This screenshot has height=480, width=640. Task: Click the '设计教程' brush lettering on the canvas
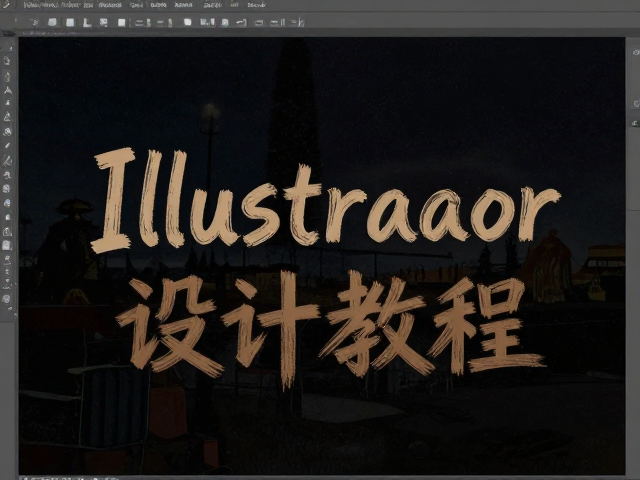tap(330, 329)
